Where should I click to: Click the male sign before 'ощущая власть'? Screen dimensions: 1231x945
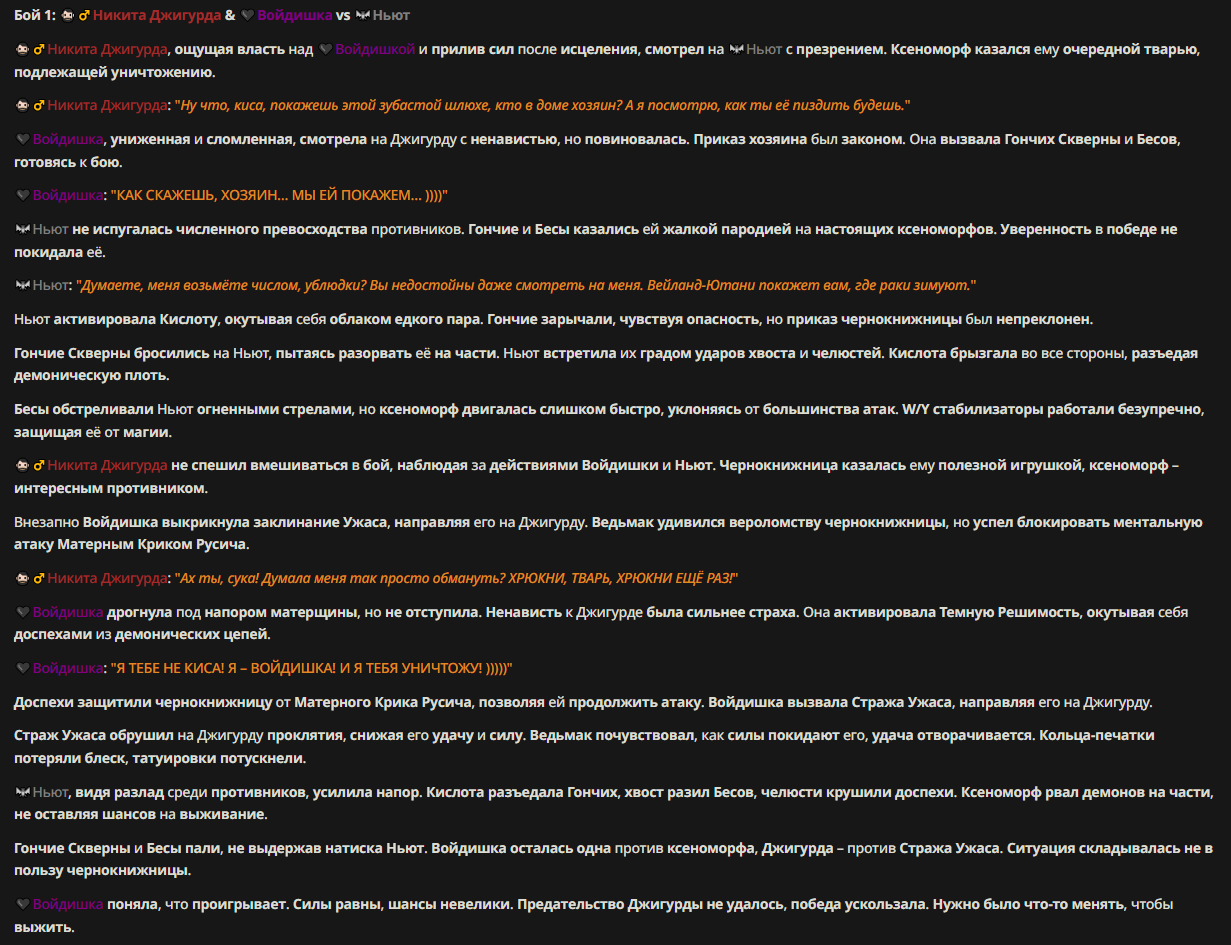tap(39, 49)
